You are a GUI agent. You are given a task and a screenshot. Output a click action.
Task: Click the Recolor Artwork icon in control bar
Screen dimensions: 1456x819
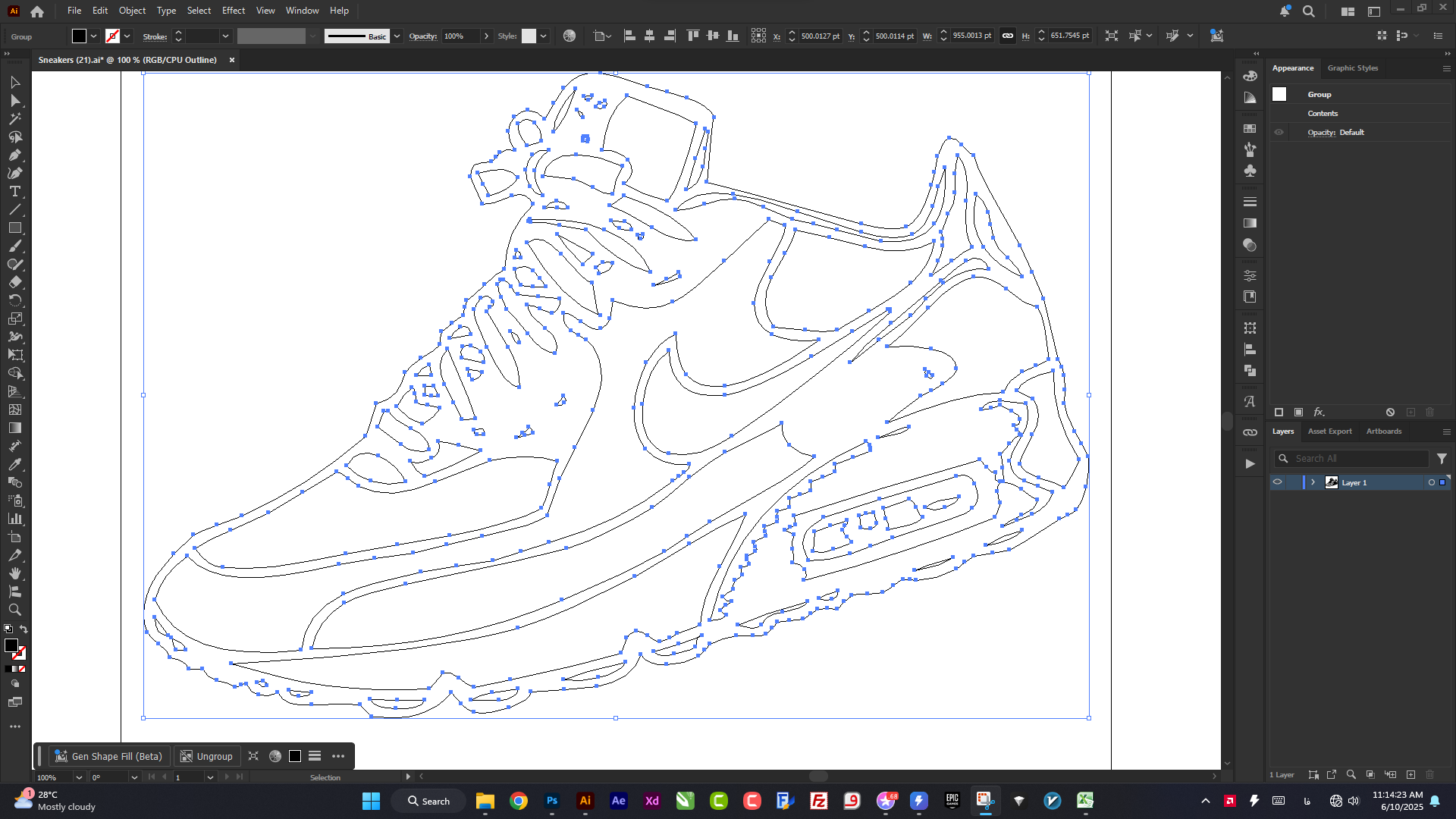570,36
